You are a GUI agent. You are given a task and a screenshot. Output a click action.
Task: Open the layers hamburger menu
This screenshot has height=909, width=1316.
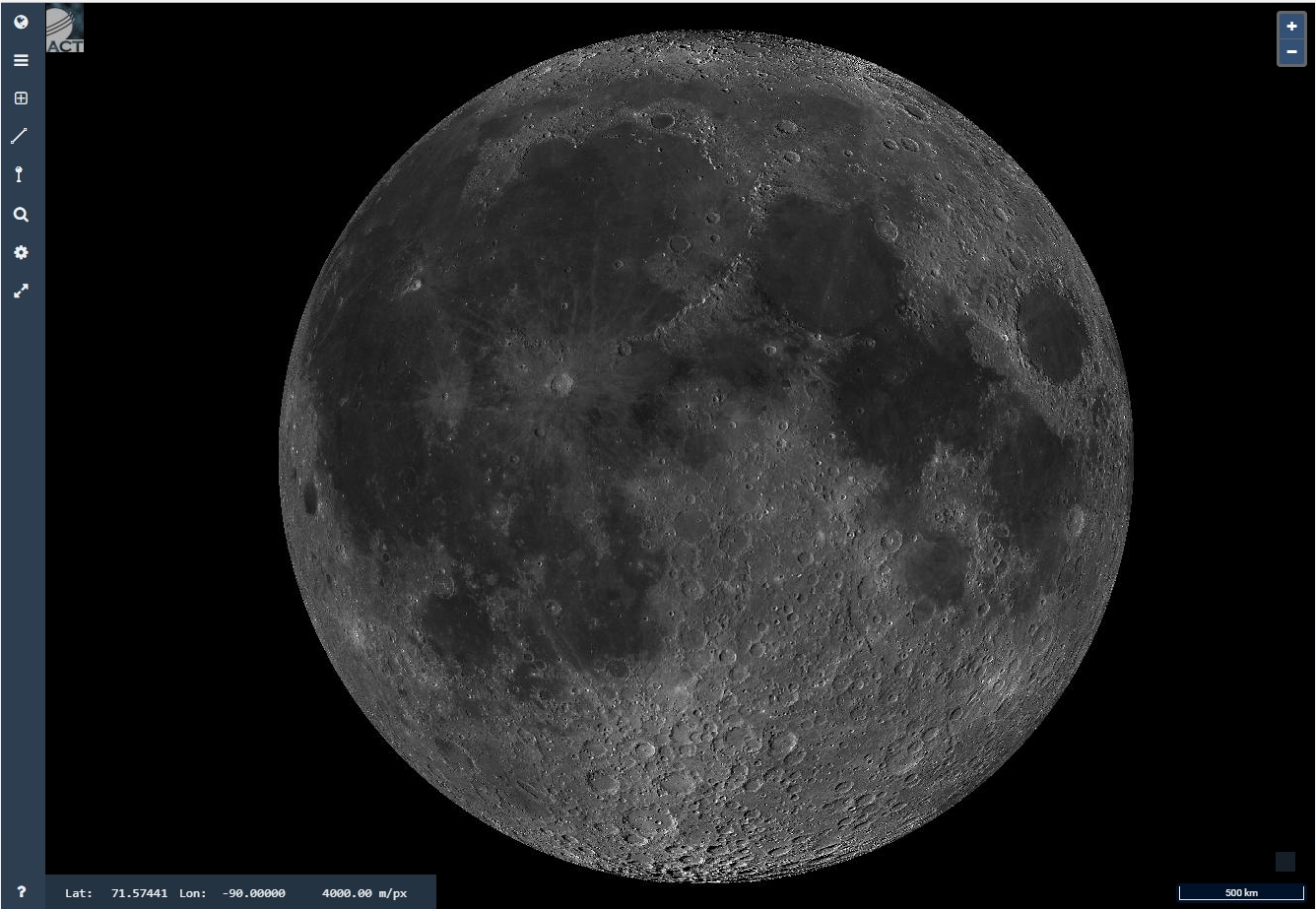21,60
